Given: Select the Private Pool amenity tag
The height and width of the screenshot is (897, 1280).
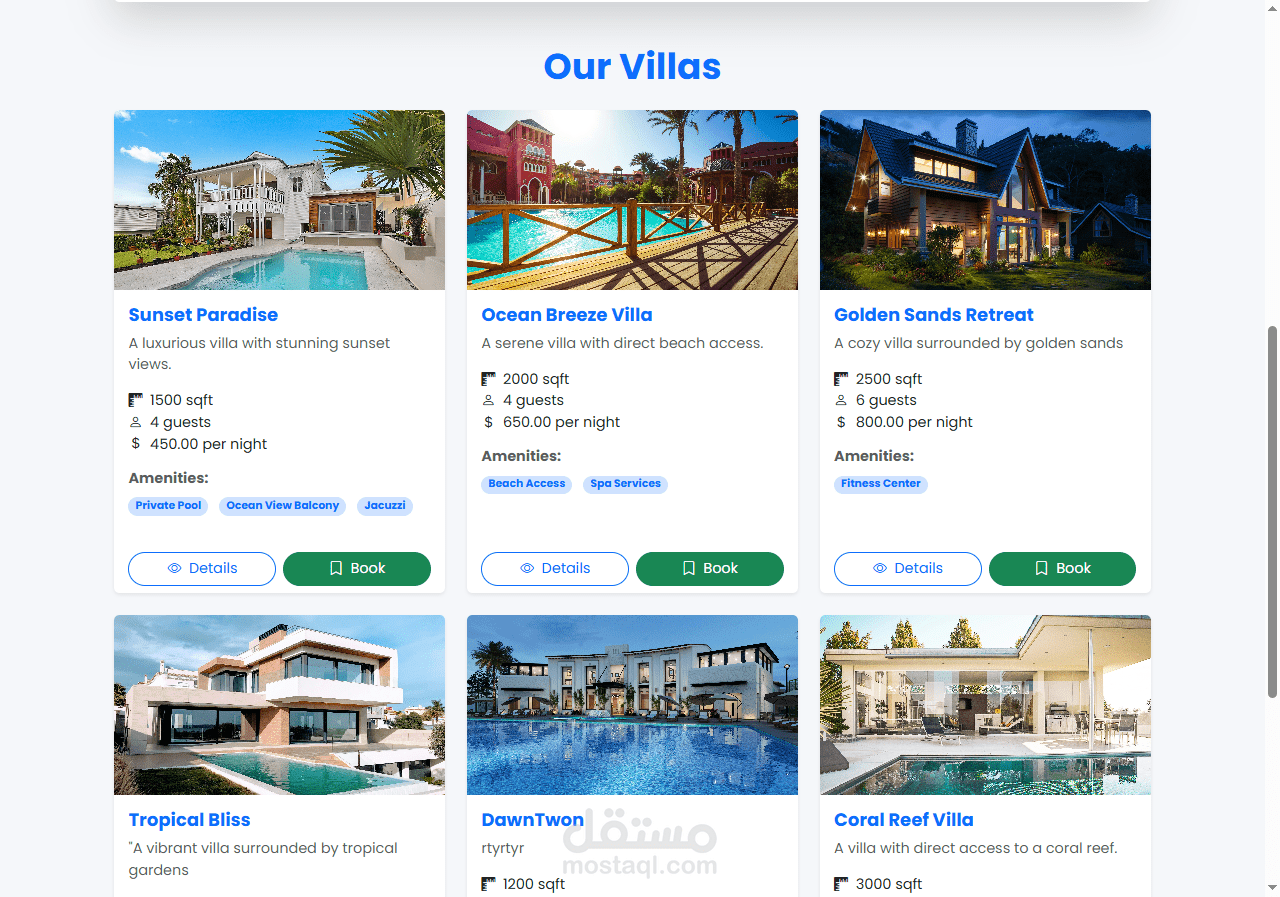Looking at the screenshot, I should coord(168,506).
